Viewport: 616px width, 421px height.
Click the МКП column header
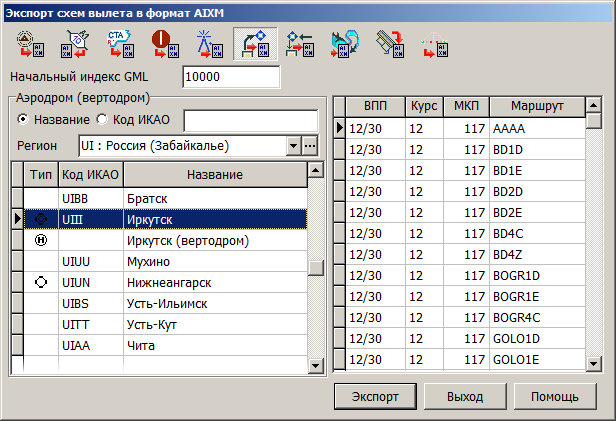click(x=466, y=106)
